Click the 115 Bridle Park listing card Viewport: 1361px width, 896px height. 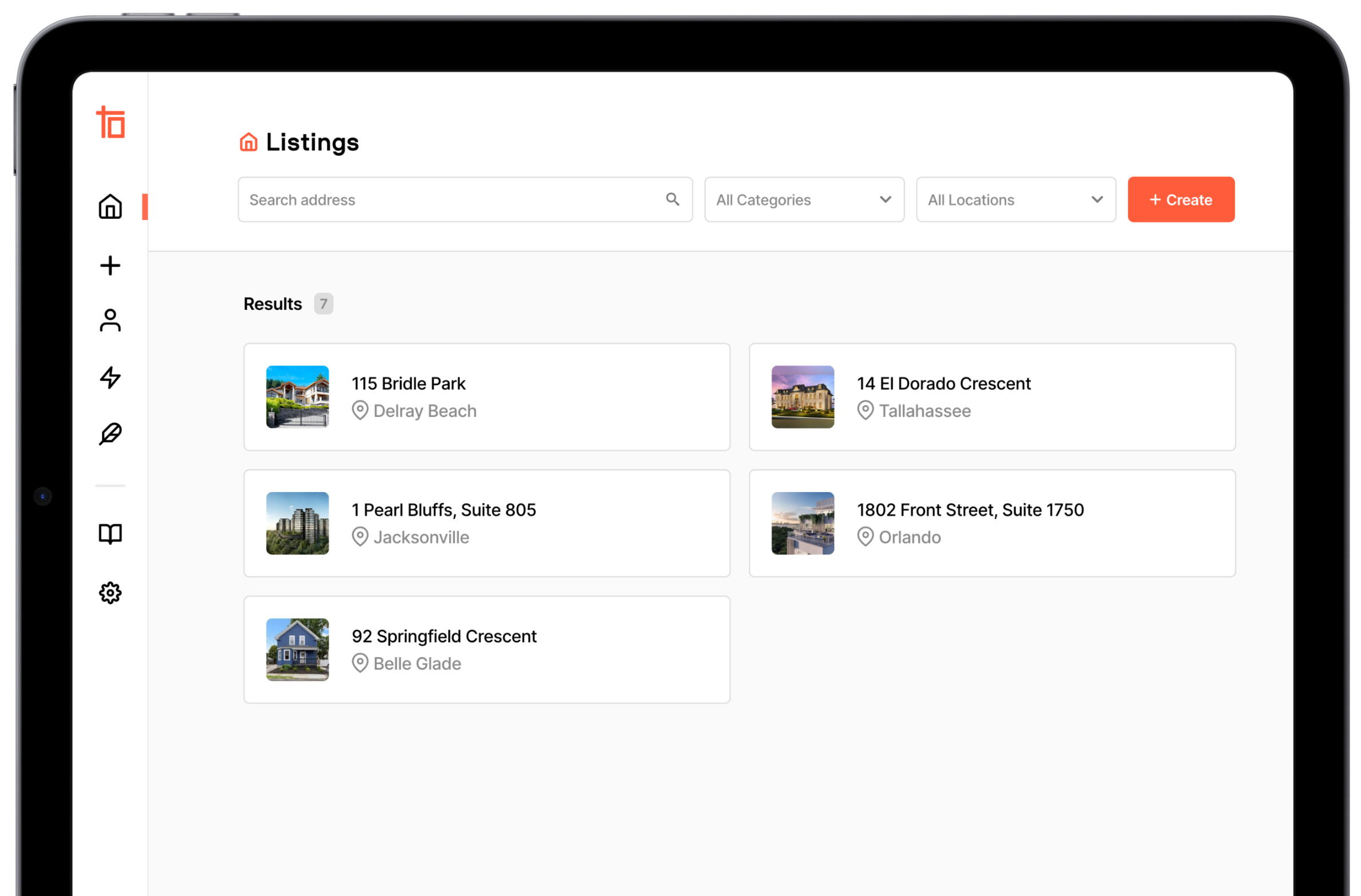tap(487, 396)
